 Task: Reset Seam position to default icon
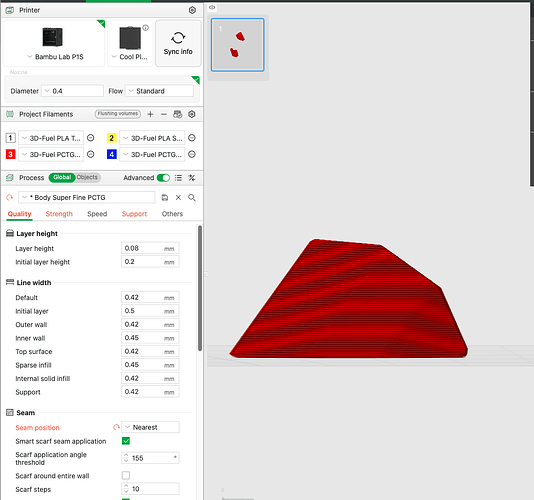pyautogui.click(x=116, y=427)
